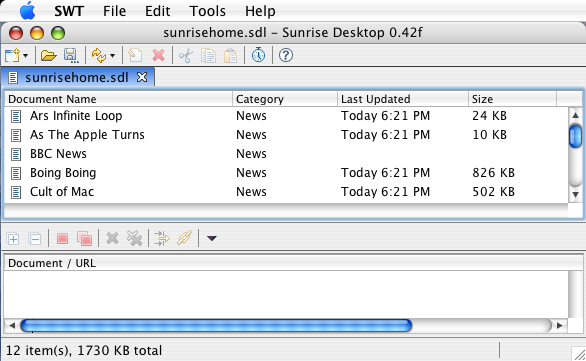
Task: Open the File menu
Action: (x=114, y=11)
